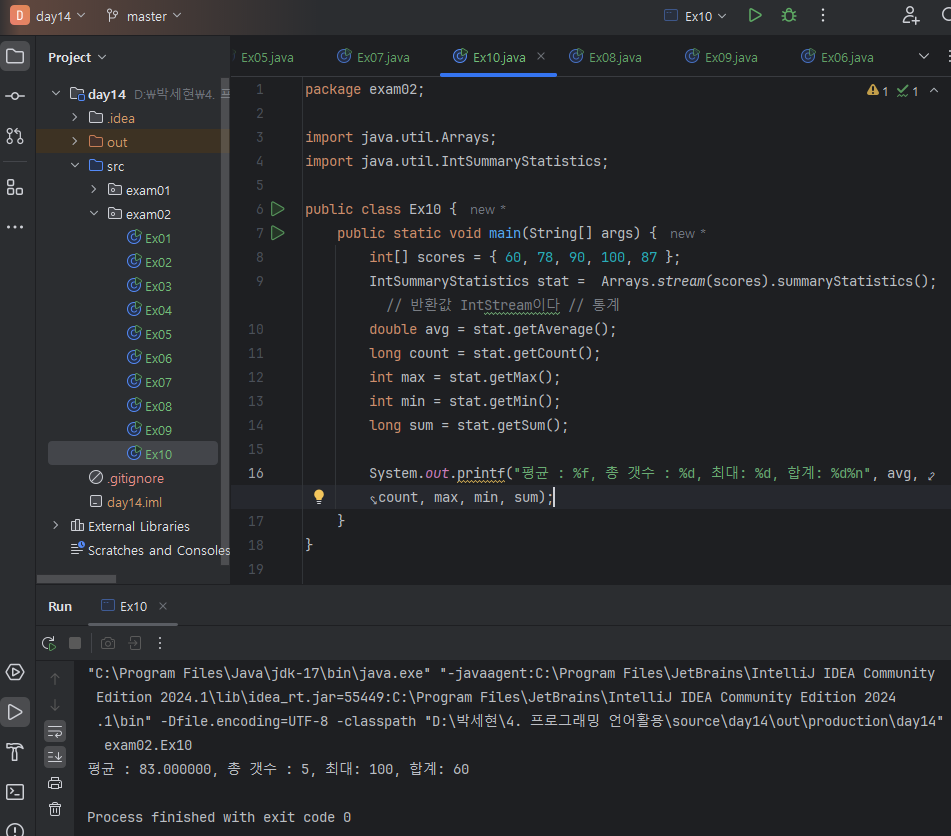Switch to the Ex07.java editor tab

point(382,57)
